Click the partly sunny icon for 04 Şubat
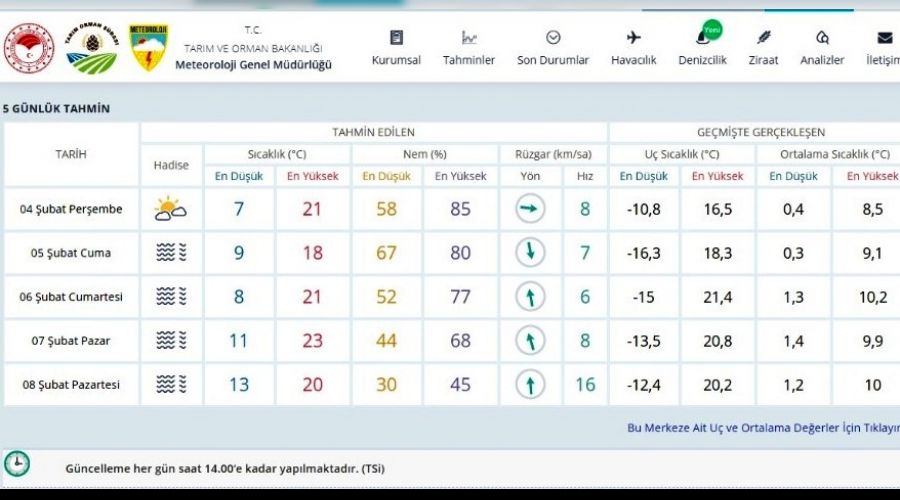The width and height of the screenshot is (900, 500). 171,209
